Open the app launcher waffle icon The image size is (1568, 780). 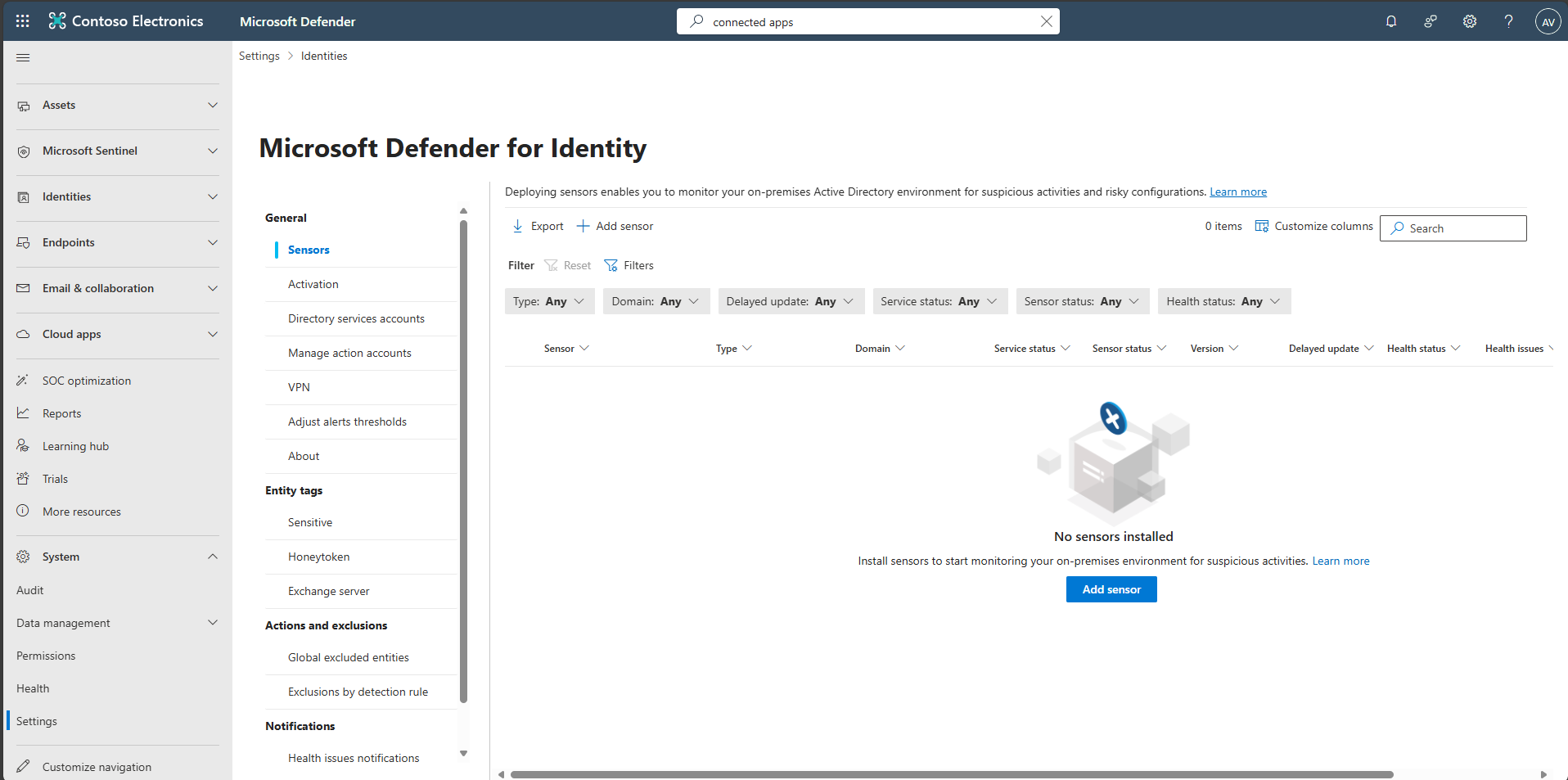tap(23, 21)
